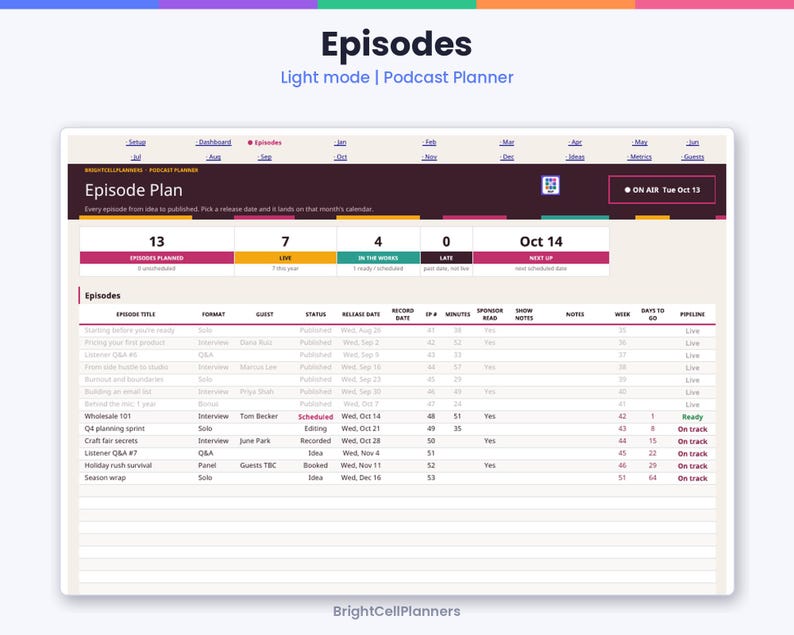Screen dimensions: 794x635
Task: Select the Wholesale 101 episode title
Action: 107,416
